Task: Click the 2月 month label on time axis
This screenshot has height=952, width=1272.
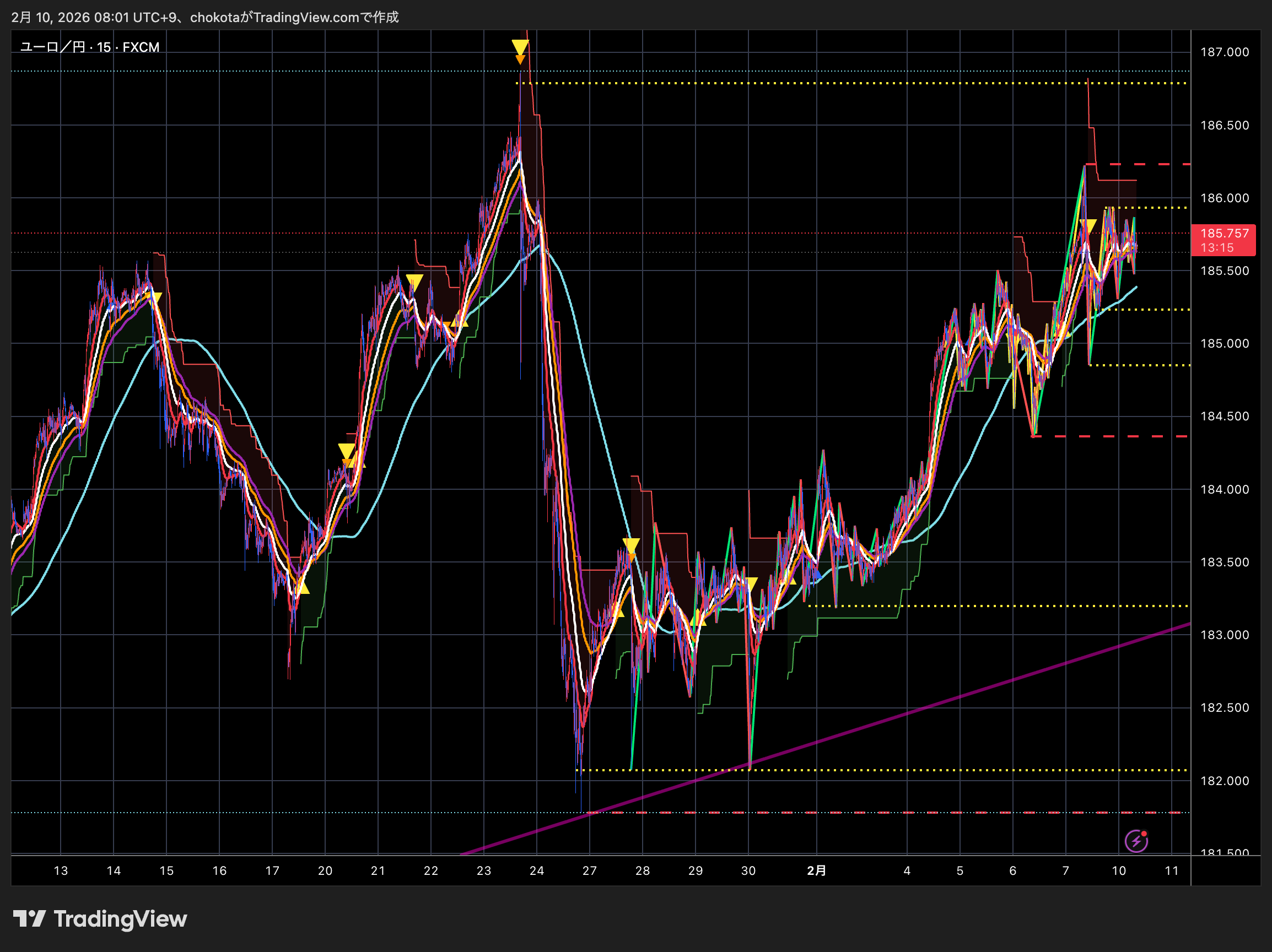Action: pyautogui.click(x=816, y=870)
